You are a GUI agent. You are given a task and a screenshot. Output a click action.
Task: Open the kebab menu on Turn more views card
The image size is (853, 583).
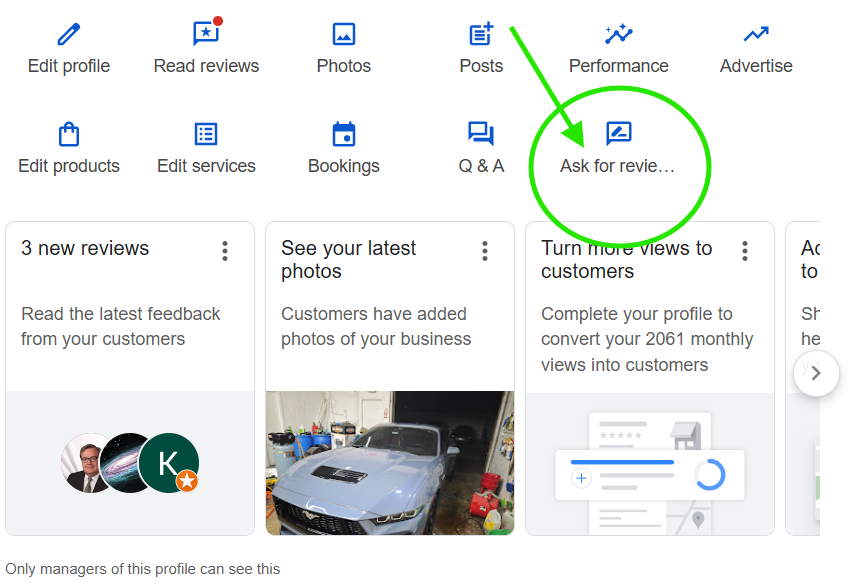(x=745, y=251)
